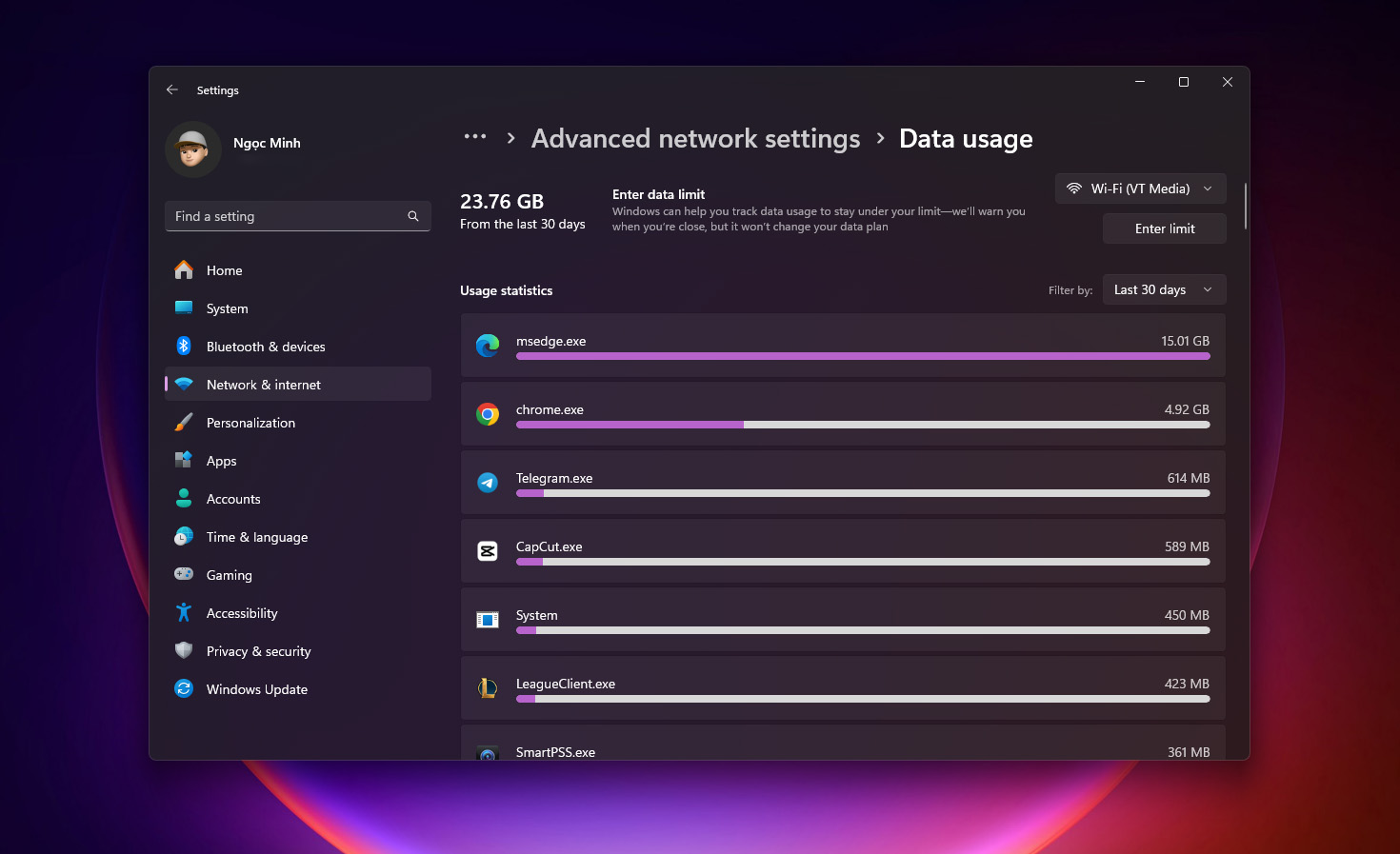Click the Apps icon in sidebar

pyautogui.click(x=184, y=460)
